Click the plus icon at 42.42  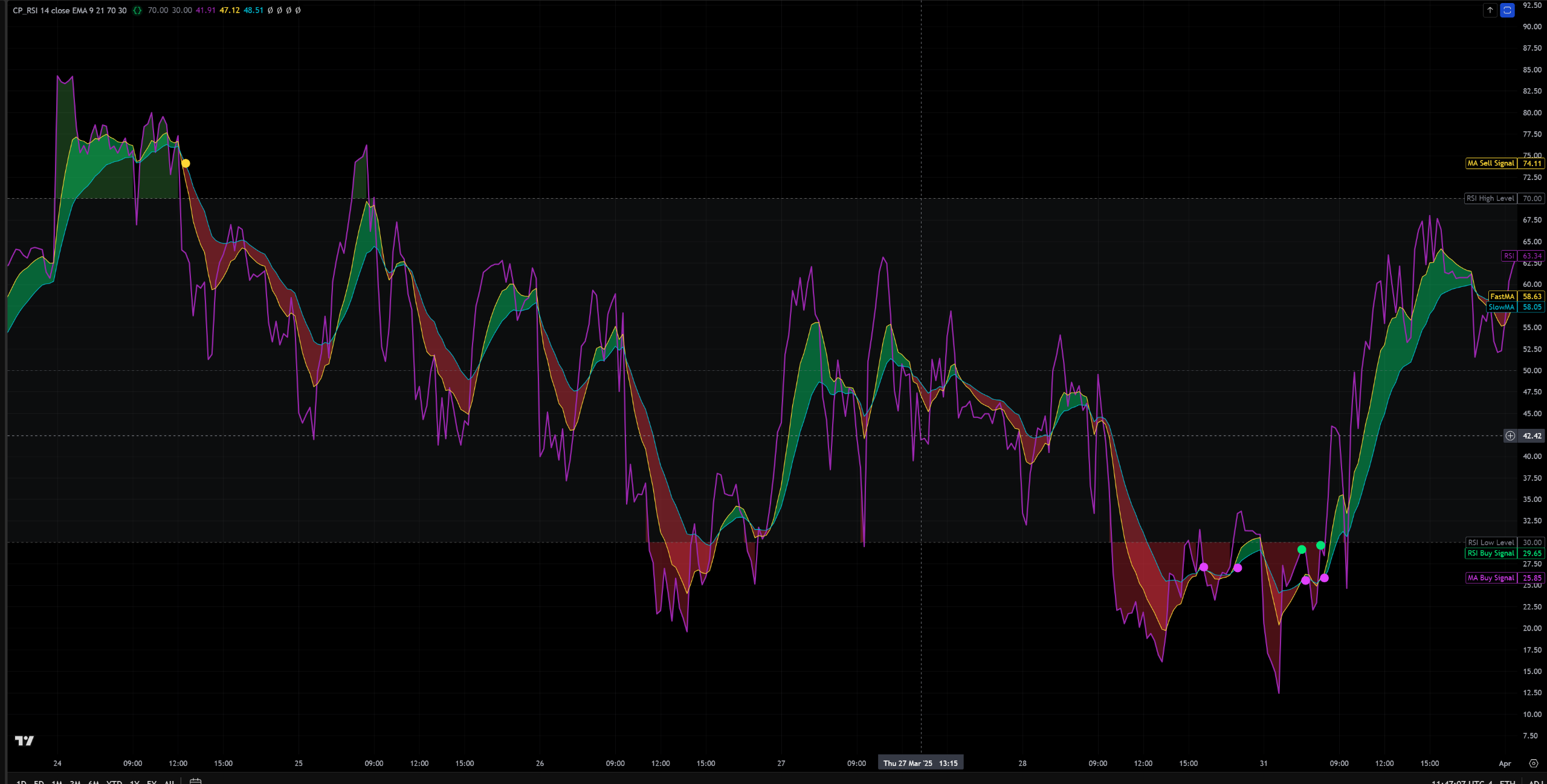(x=1510, y=435)
